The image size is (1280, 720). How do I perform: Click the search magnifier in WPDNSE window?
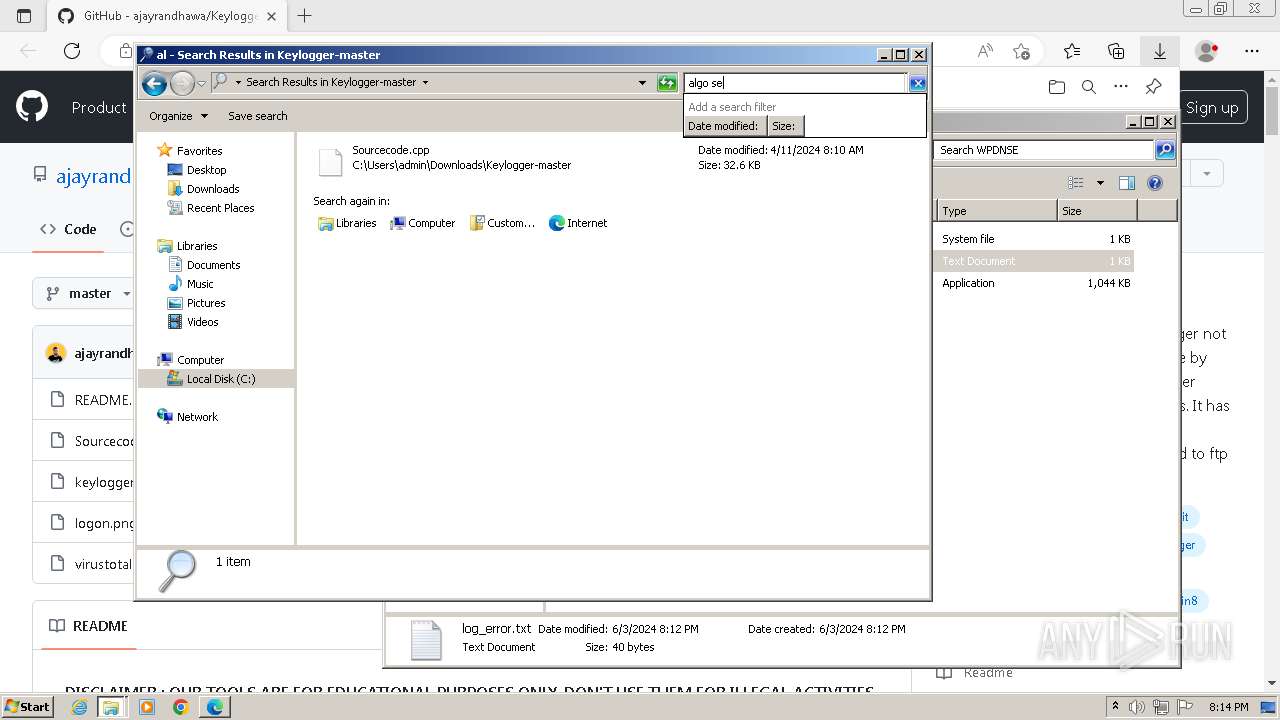(1165, 150)
